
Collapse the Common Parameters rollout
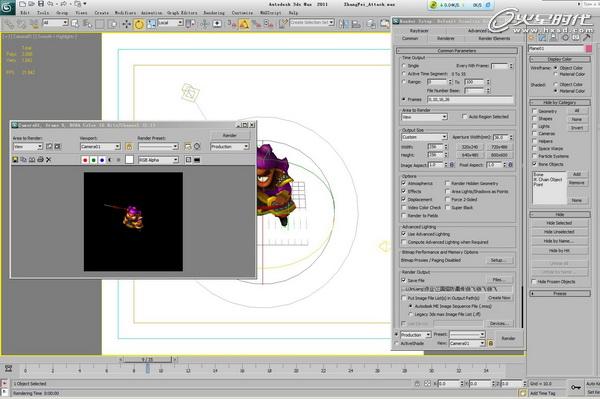click(457, 50)
